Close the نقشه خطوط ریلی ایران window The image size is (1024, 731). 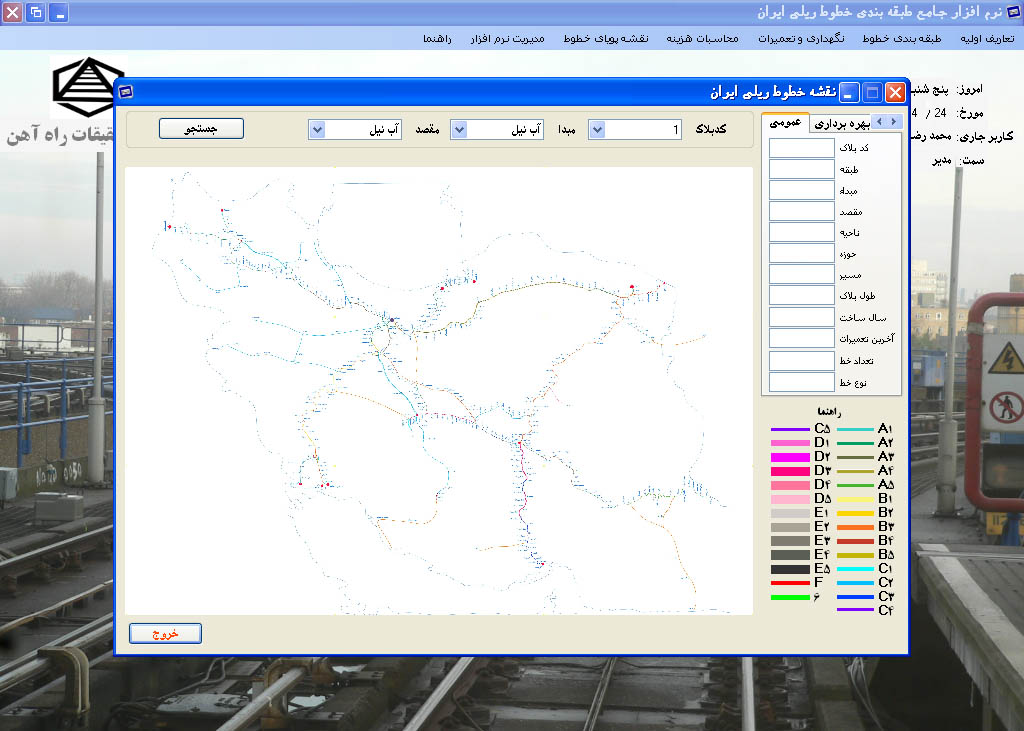pyautogui.click(x=895, y=93)
